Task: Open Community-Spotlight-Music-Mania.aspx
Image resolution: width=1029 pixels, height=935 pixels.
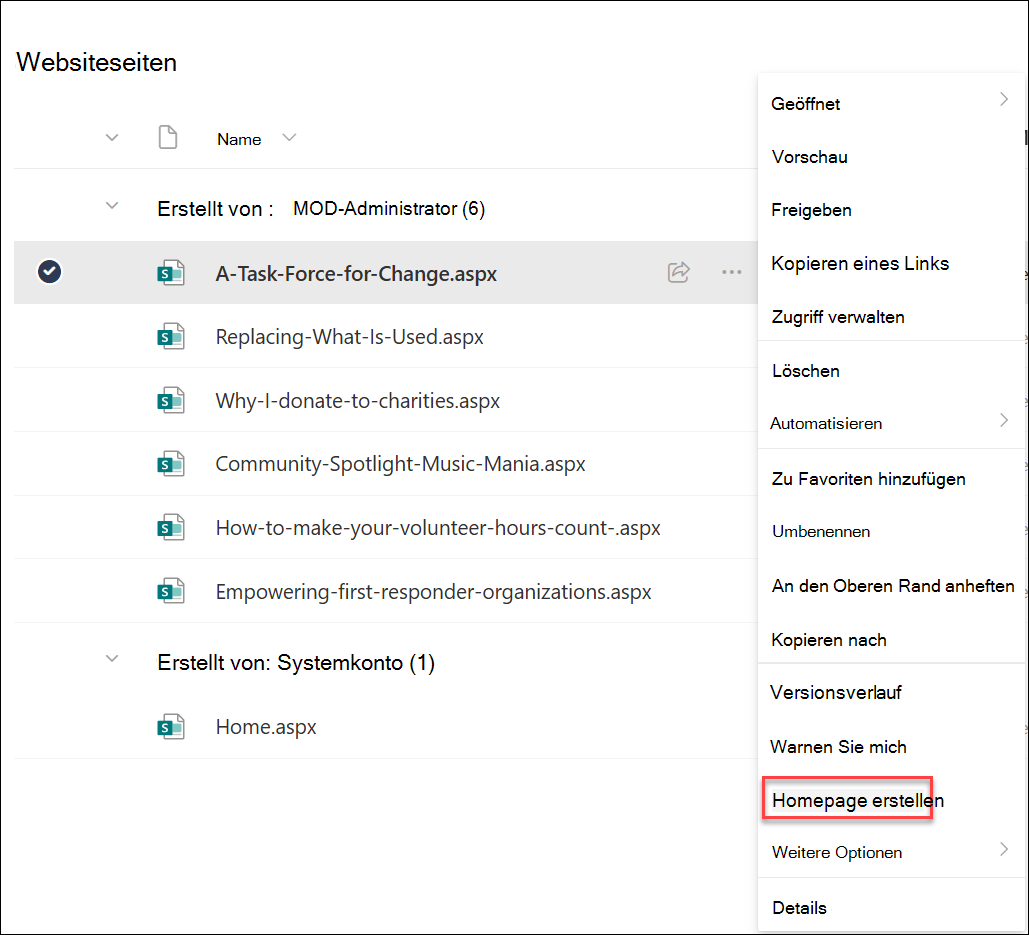Action: coord(400,465)
